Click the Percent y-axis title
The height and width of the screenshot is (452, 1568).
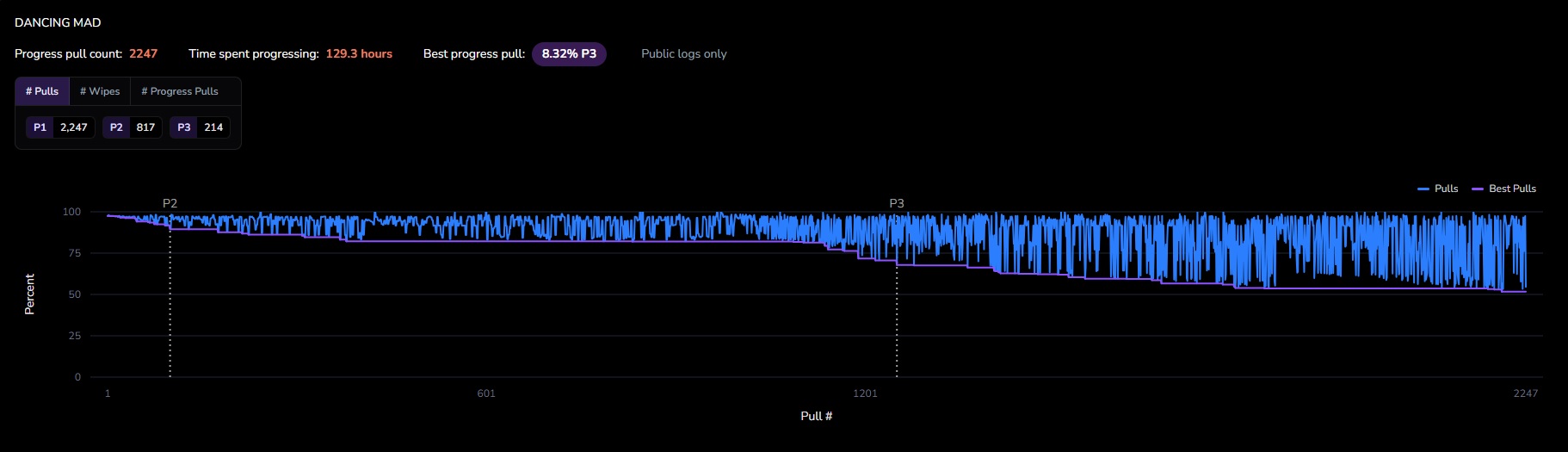pos(29,294)
